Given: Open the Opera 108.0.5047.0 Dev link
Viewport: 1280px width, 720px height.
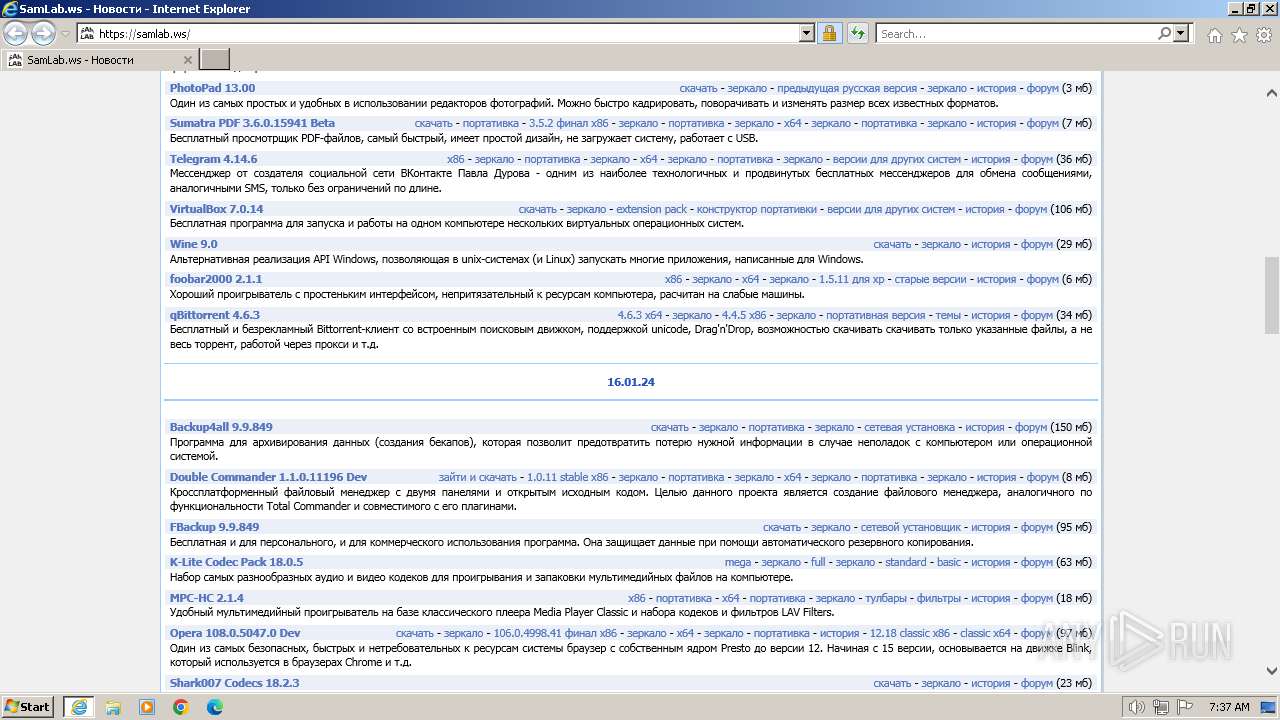Looking at the screenshot, I should (235, 633).
